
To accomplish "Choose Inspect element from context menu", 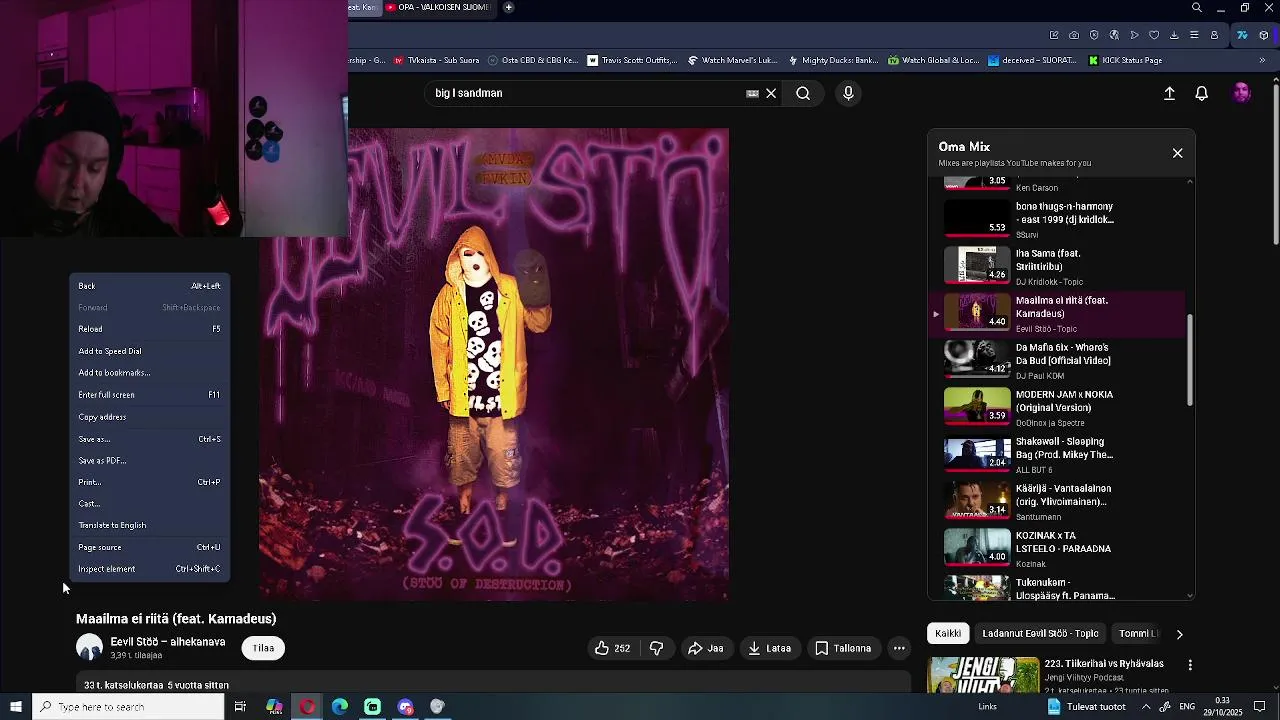I will (x=149, y=569).
